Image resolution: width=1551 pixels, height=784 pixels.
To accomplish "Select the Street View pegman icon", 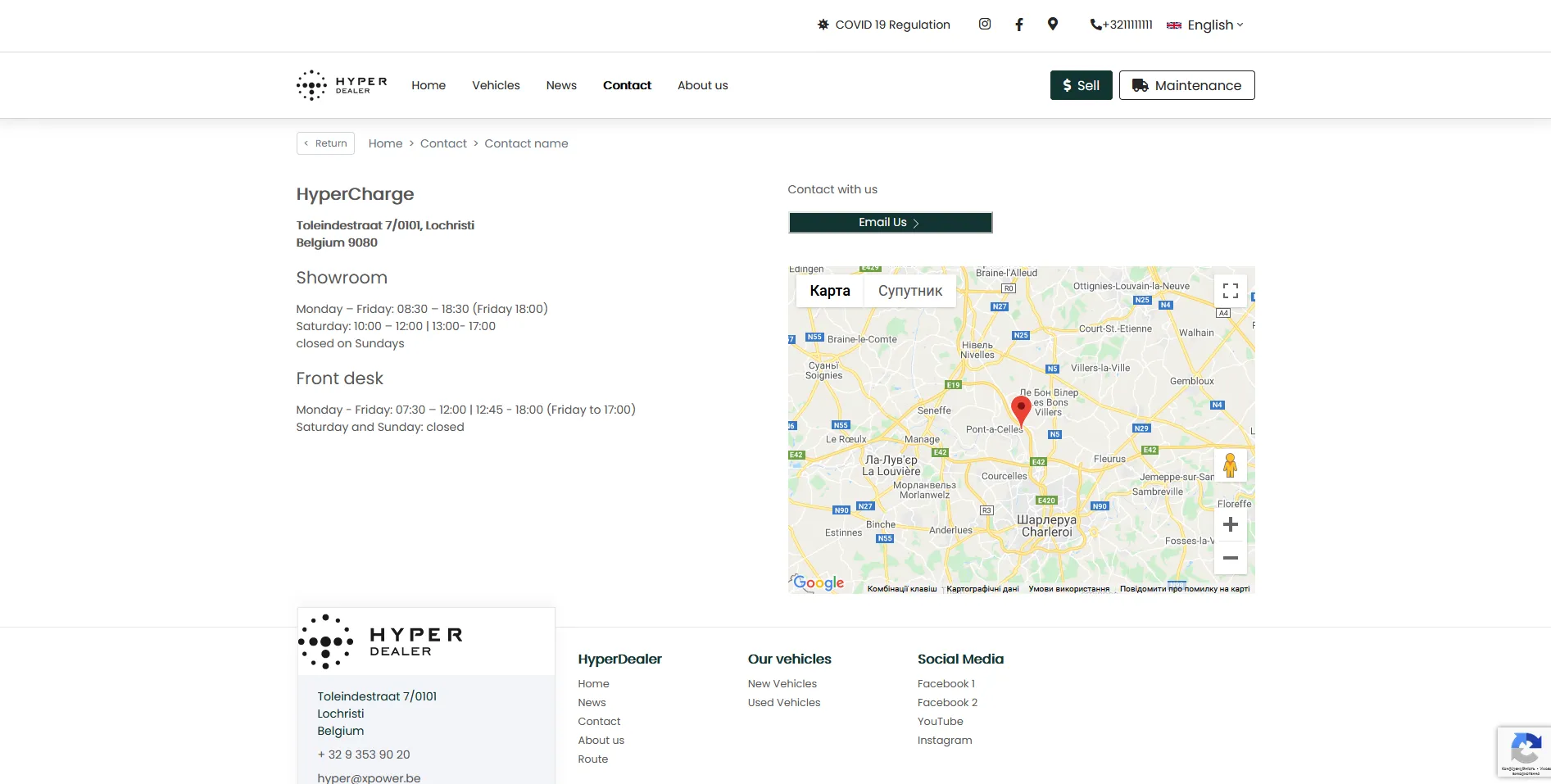I will click(1230, 465).
